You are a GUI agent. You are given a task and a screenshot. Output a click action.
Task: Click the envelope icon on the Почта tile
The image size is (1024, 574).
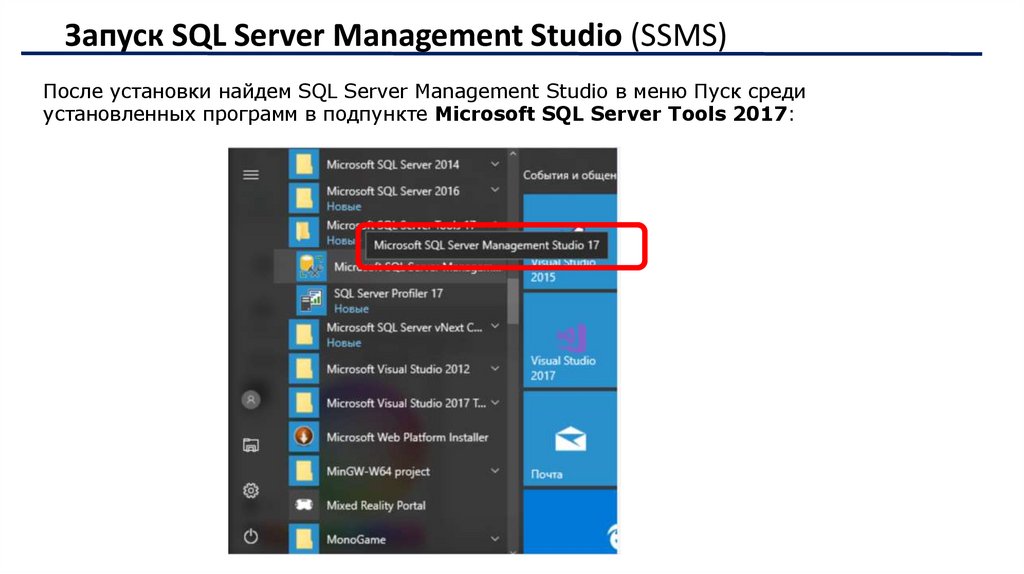click(570, 439)
